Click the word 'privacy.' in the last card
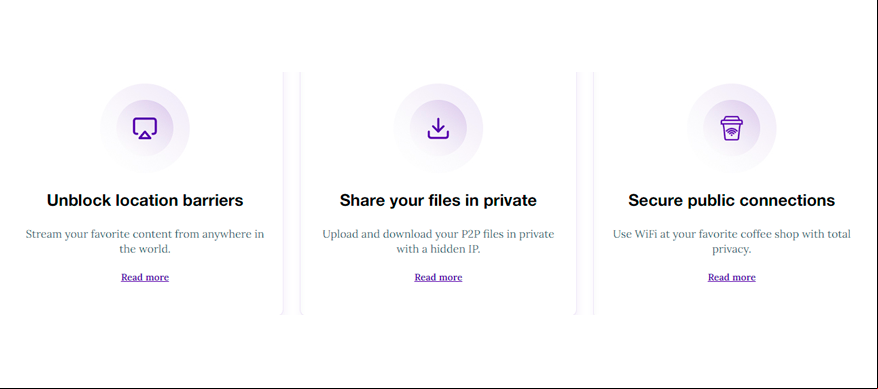Viewport: 878px width, 389px height. click(x=731, y=250)
